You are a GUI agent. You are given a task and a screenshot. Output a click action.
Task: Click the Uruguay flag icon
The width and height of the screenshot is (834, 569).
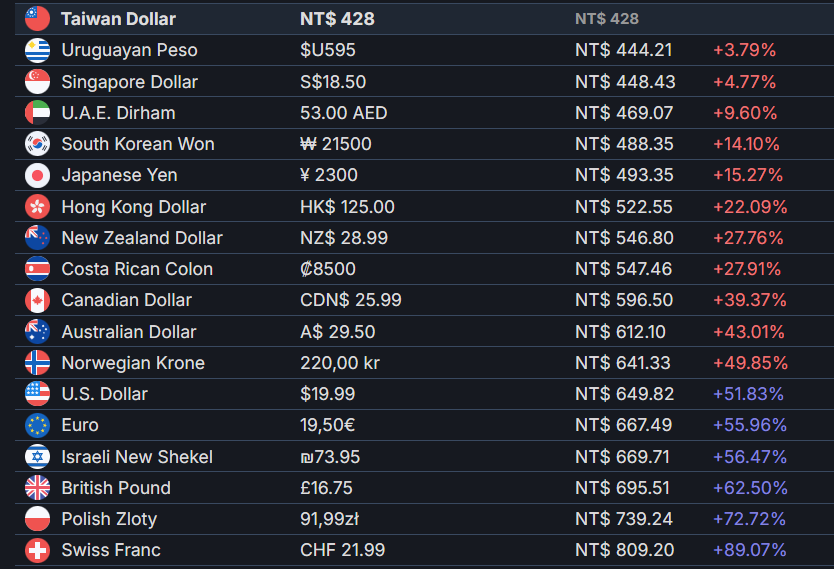pos(37,50)
